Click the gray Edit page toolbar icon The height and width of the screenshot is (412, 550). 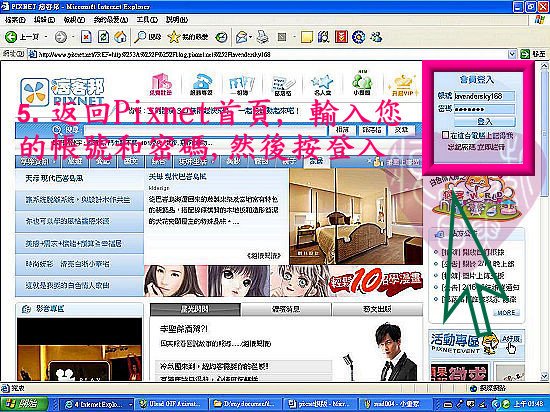282,37
